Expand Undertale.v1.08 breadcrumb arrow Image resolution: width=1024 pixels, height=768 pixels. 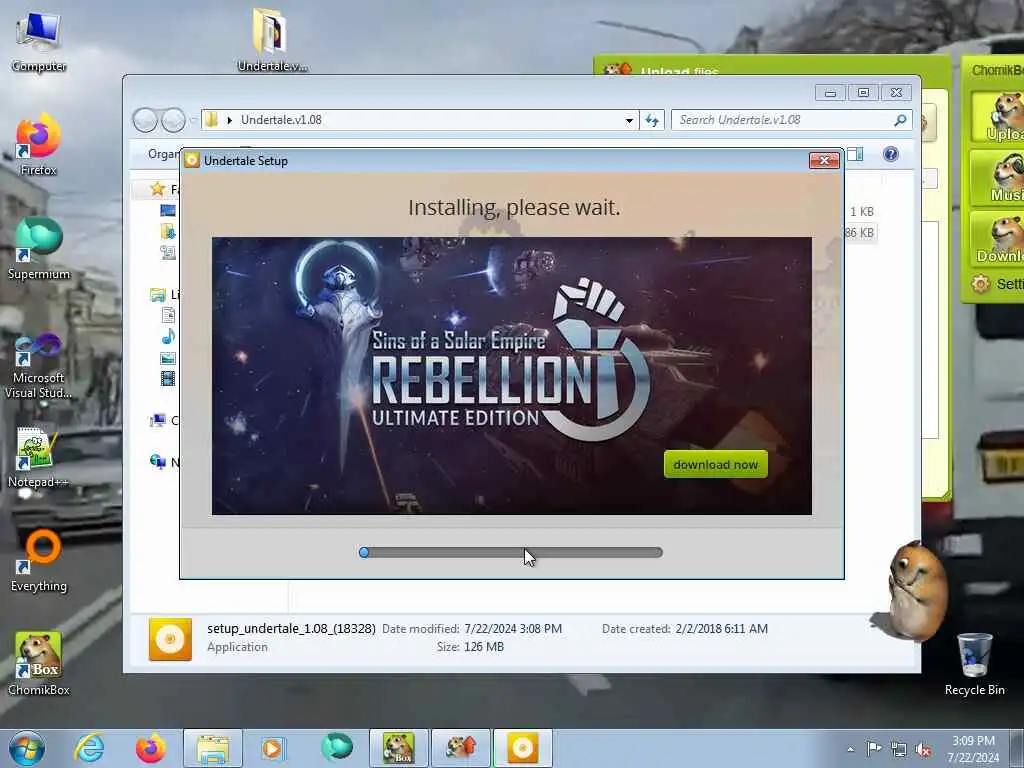coord(229,120)
